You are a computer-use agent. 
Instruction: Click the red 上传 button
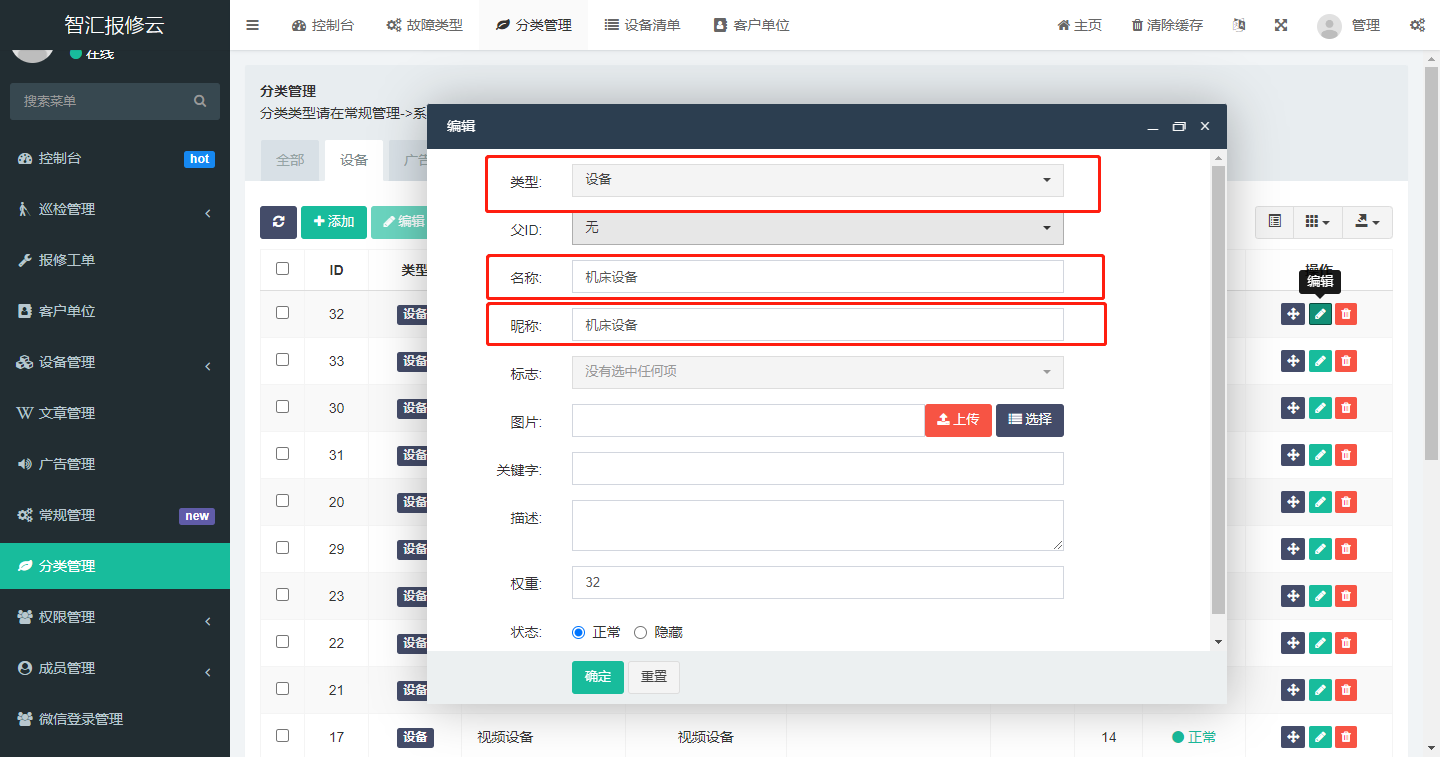[958, 420]
